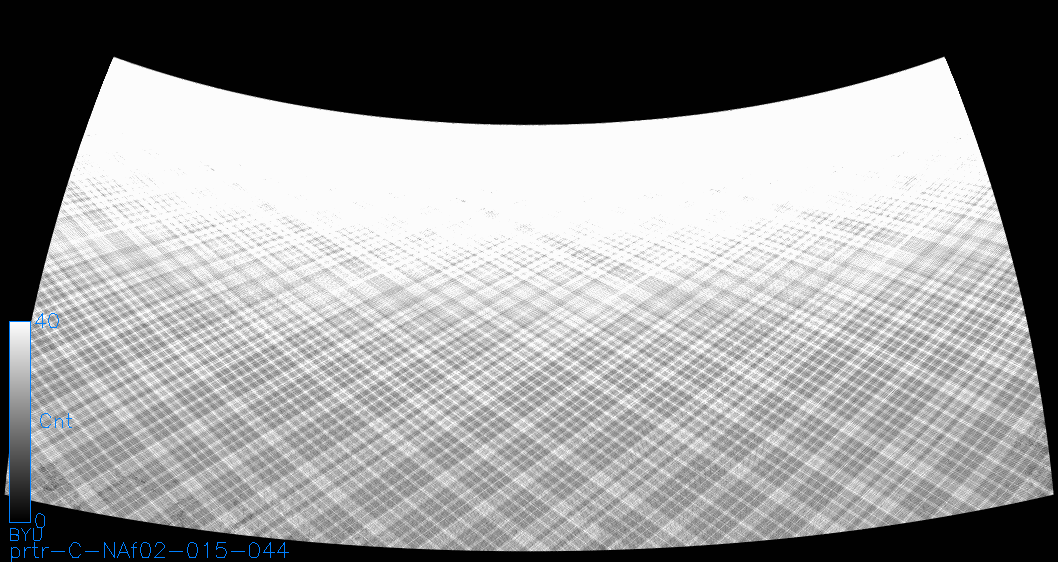Select the white top end of the colorbar
The height and width of the screenshot is (562, 1058).
pos(19,330)
